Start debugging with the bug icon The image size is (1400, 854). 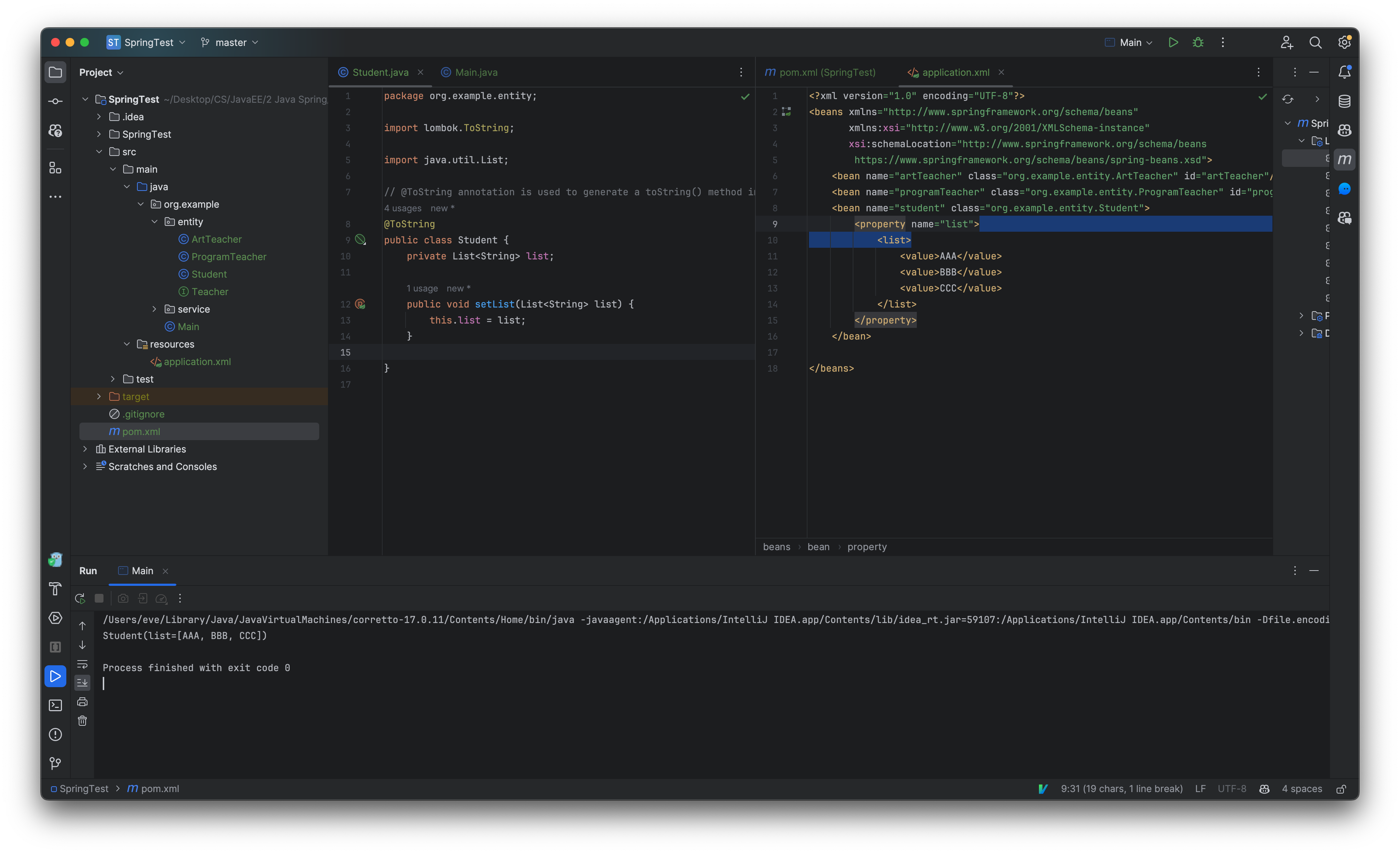1198,43
